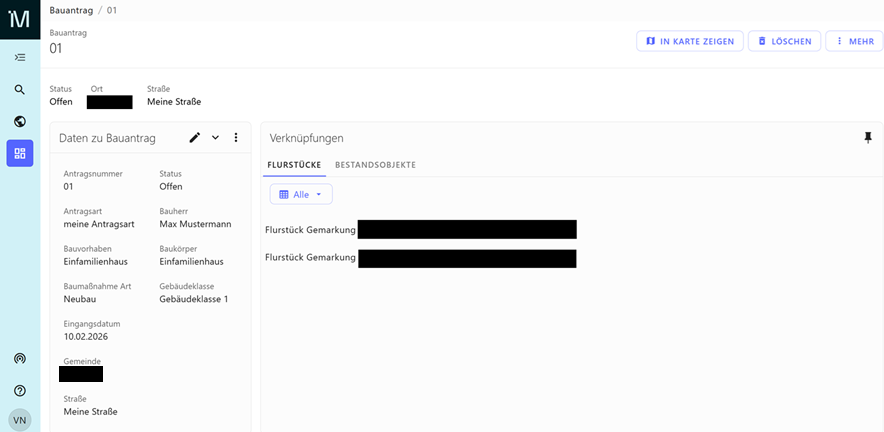The width and height of the screenshot is (884, 432).
Task: Open first Flurstück Gemarkung entry
Action: point(421,230)
